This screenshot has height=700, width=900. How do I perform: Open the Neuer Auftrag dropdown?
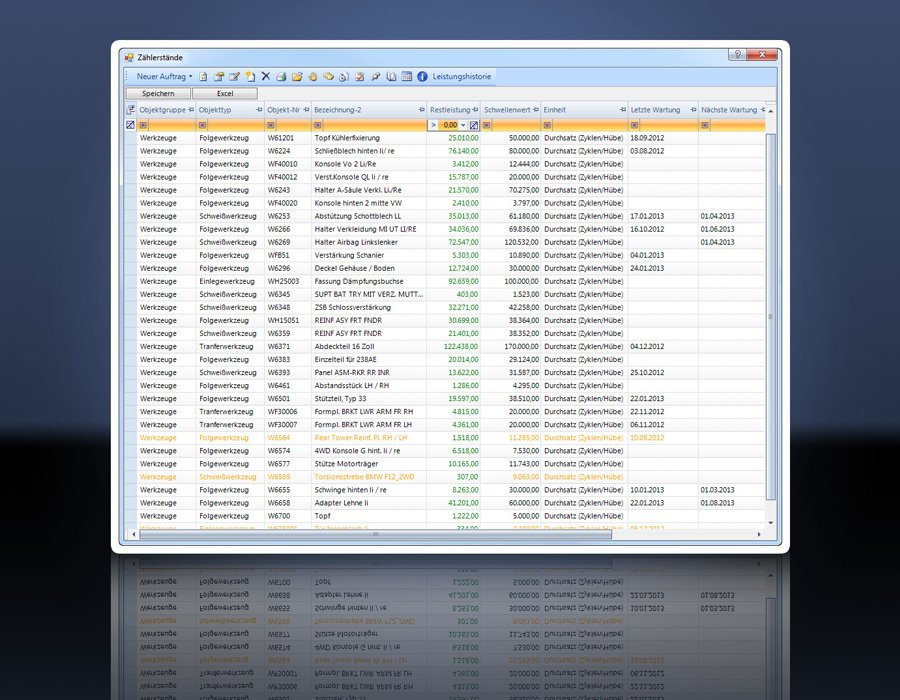[x=164, y=76]
